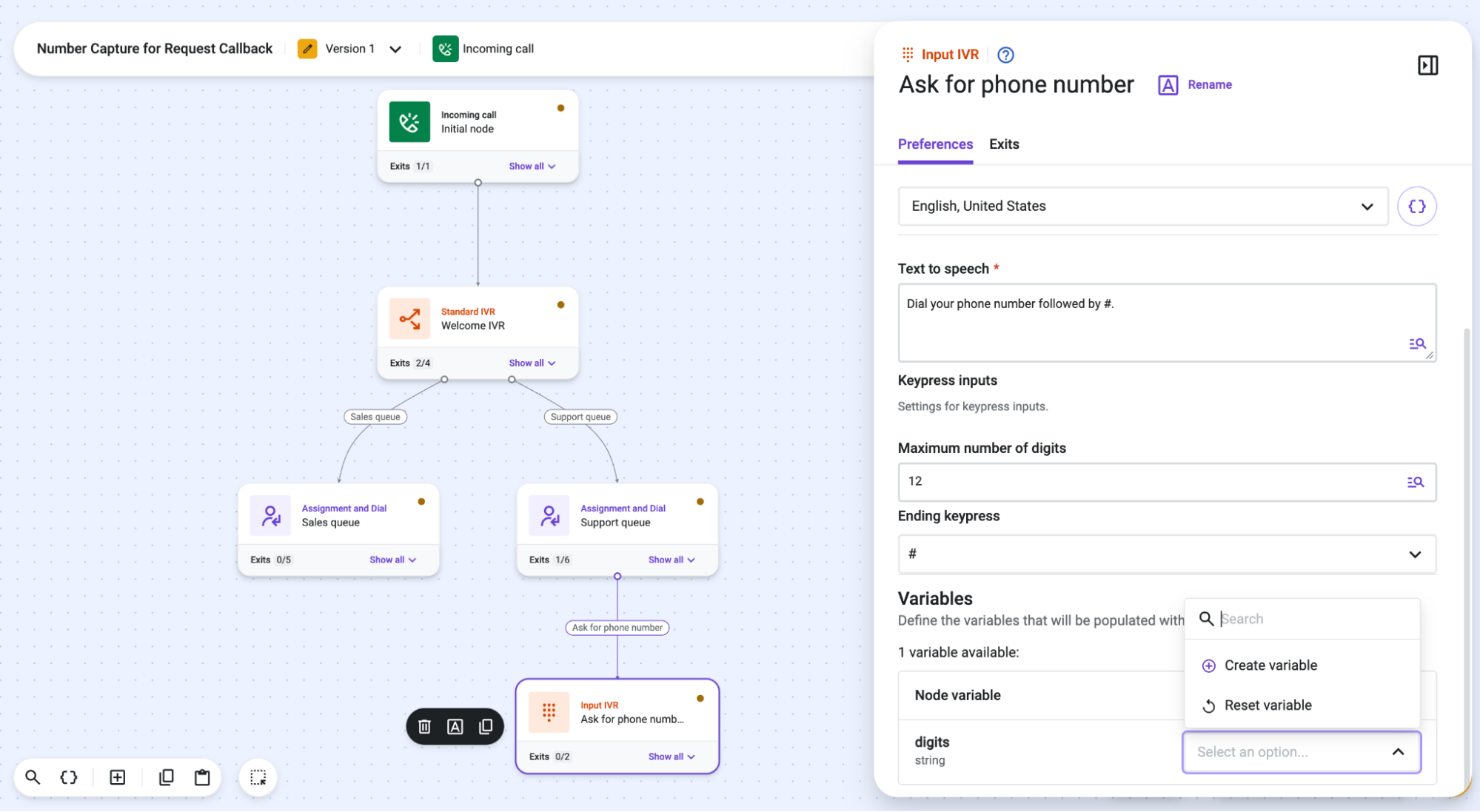The width and height of the screenshot is (1480, 812).
Task: Click the paste clipboard icon
Action: (202, 777)
